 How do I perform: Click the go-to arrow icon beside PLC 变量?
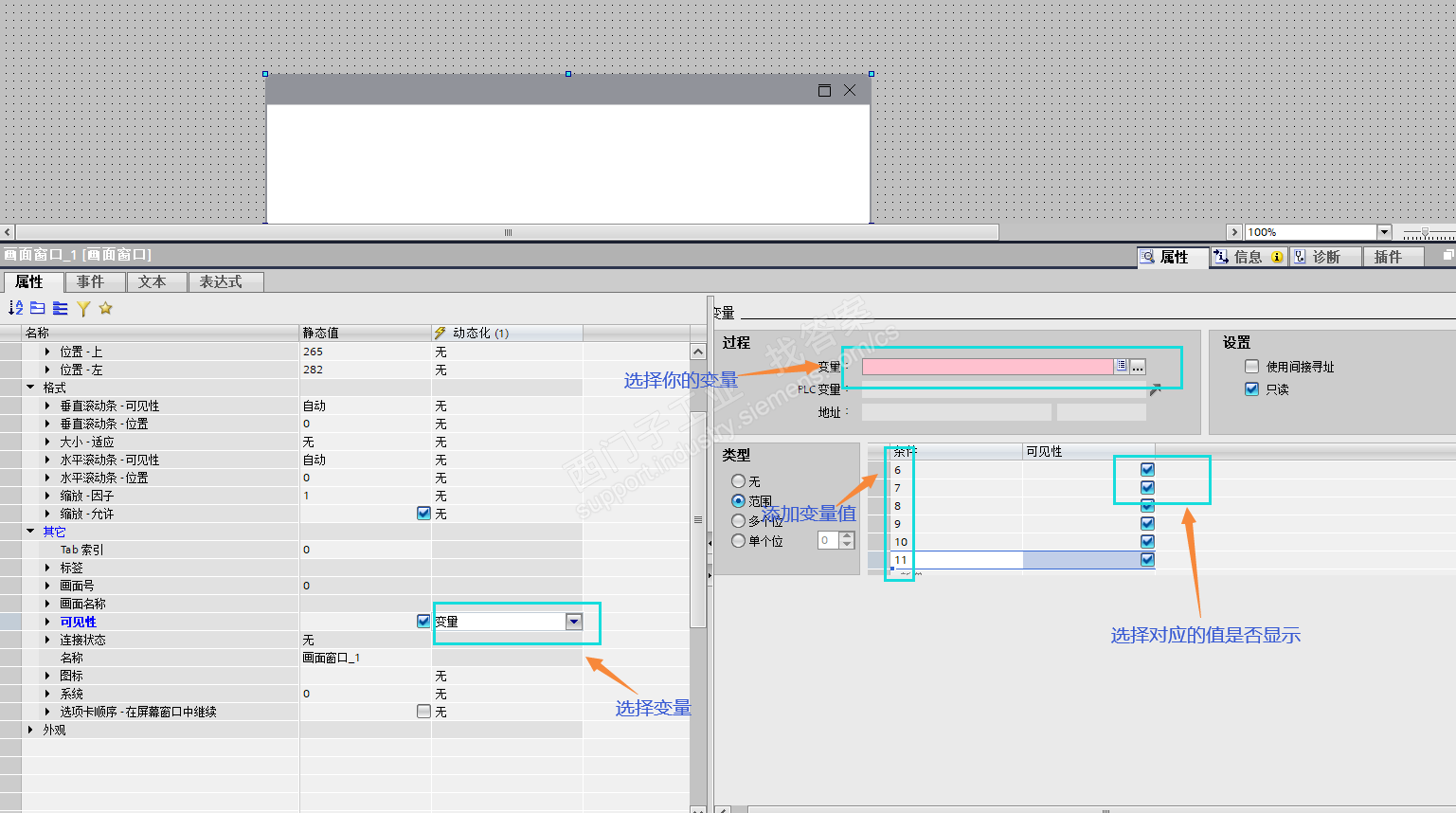(x=1155, y=388)
